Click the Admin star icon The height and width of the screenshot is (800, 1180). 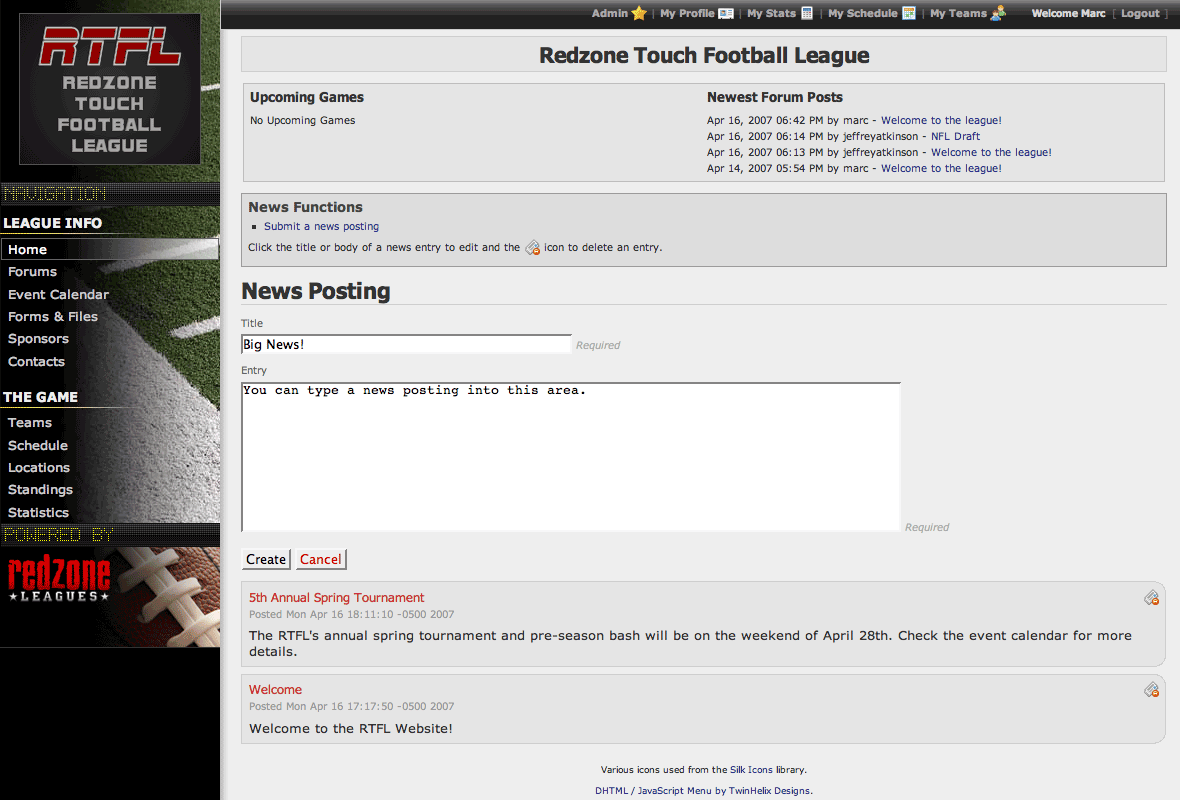(639, 14)
